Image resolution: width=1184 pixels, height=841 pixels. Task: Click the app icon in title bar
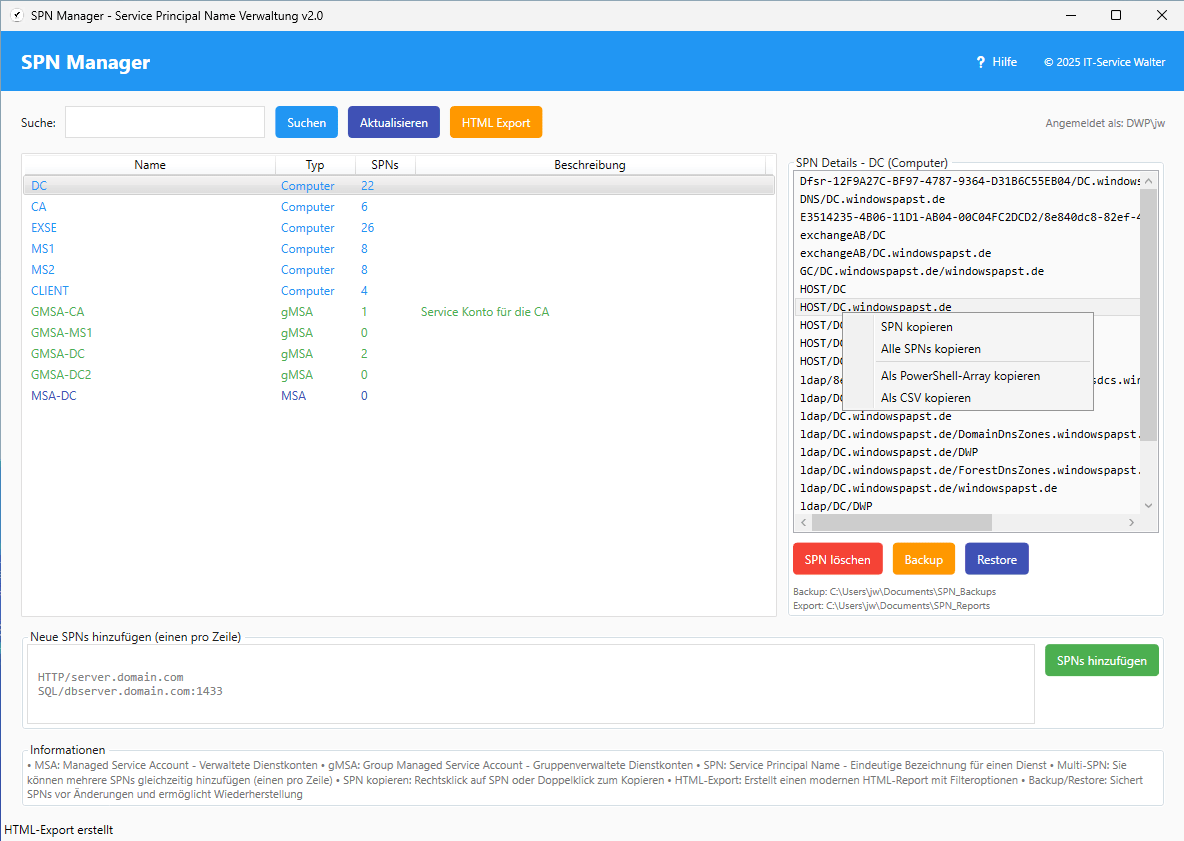pos(16,16)
